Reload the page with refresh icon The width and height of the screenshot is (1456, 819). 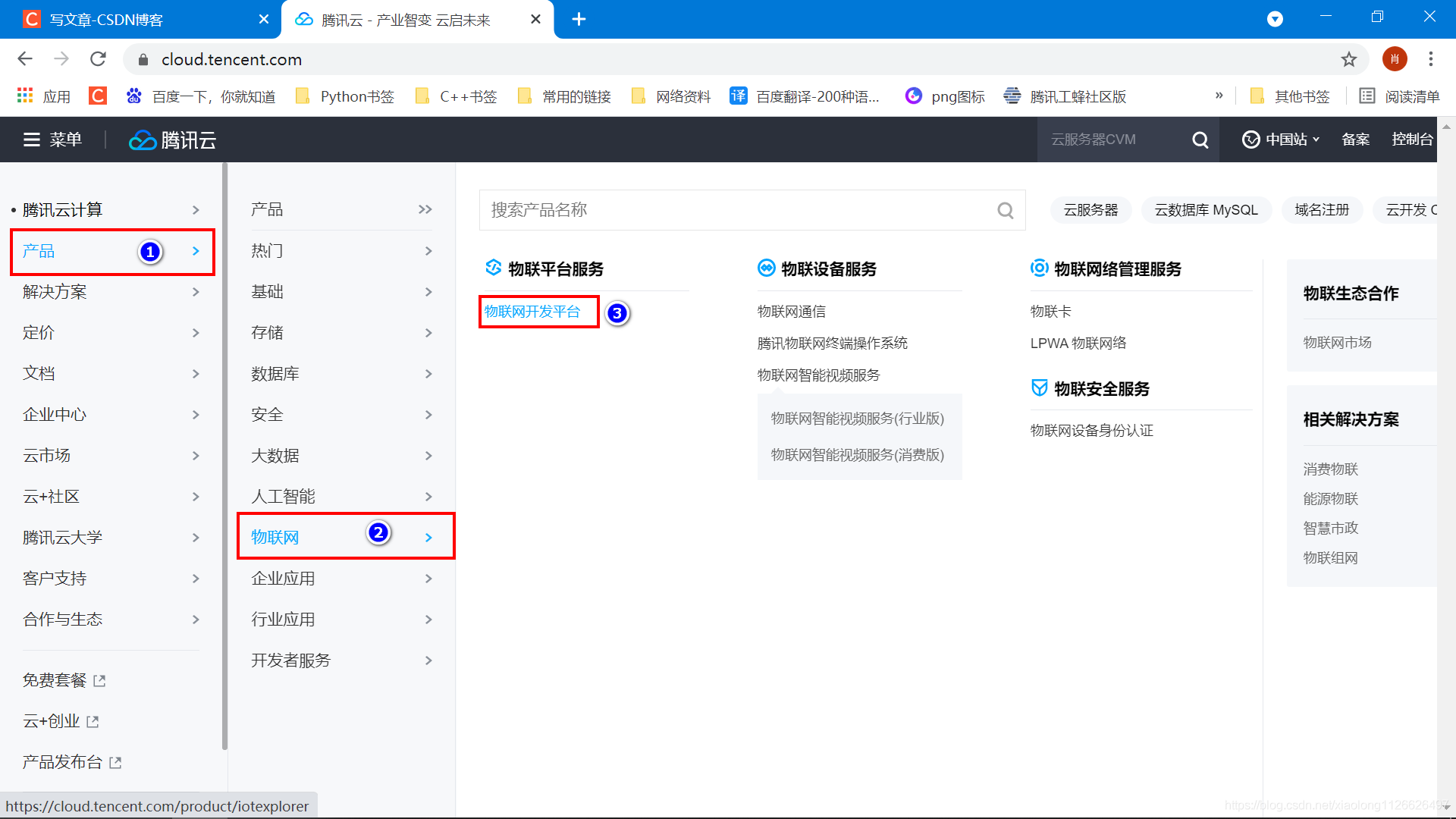98,59
